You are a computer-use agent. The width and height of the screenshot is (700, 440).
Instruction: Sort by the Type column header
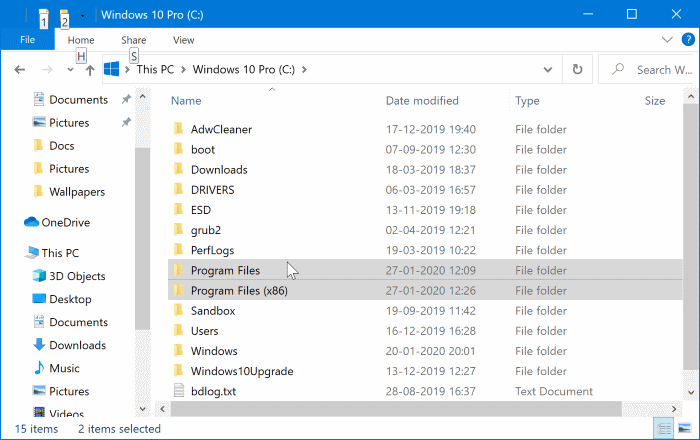coord(527,101)
